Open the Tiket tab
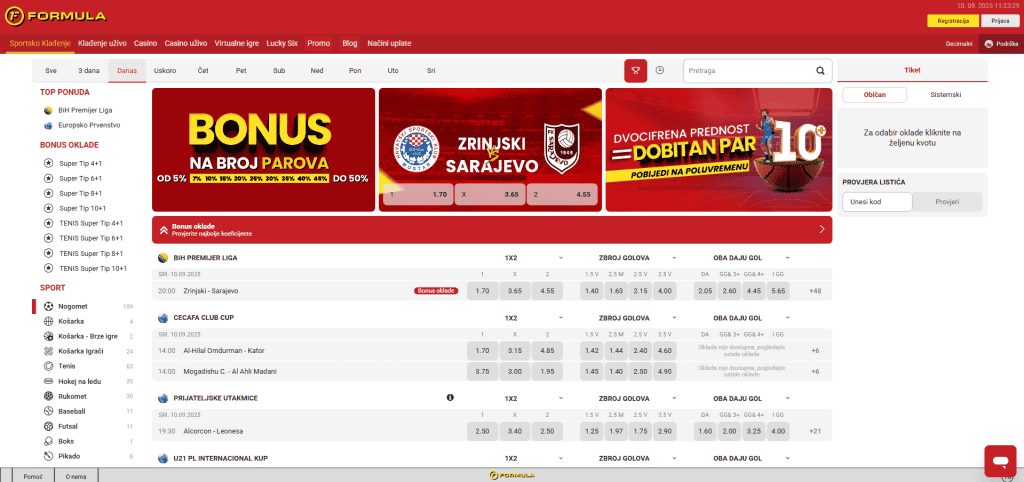 click(x=912, y=71)
